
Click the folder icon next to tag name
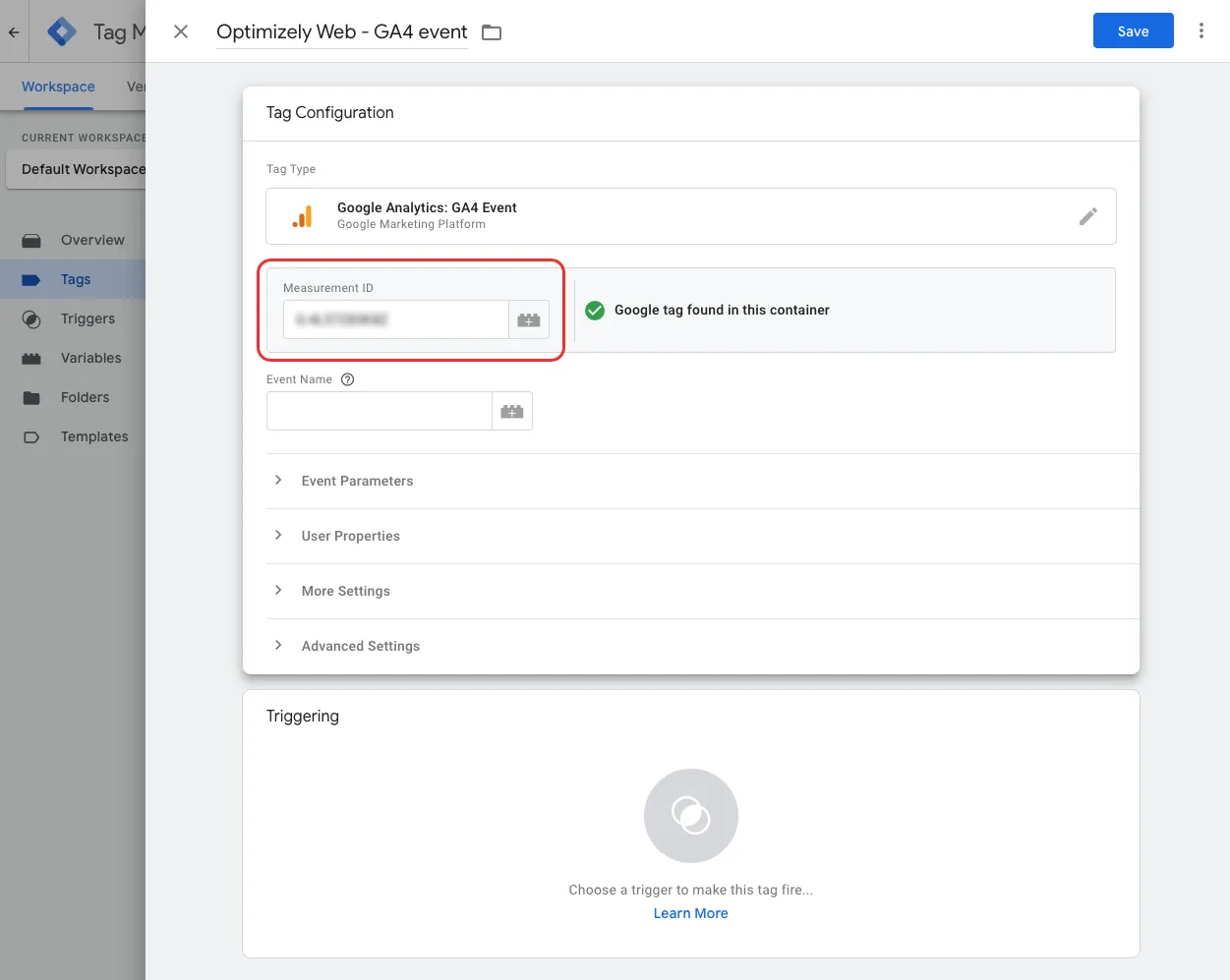492,32
